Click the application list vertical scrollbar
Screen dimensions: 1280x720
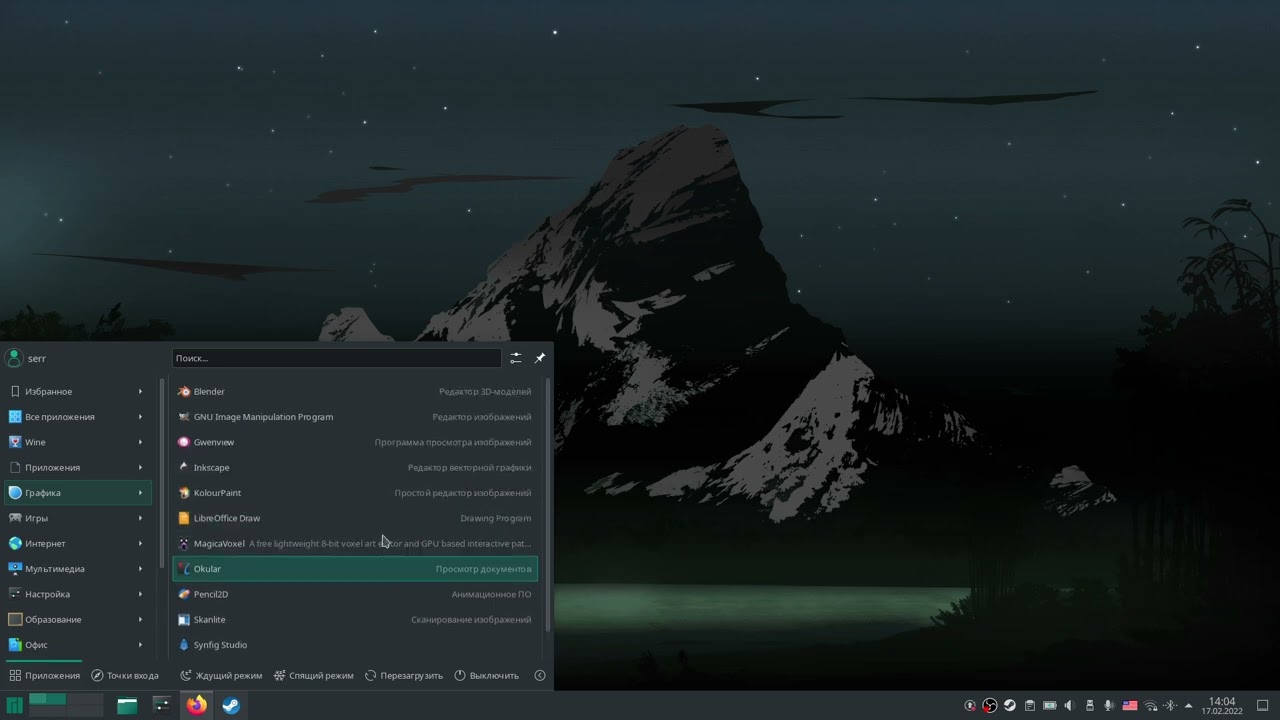click(x=547, y=504)
